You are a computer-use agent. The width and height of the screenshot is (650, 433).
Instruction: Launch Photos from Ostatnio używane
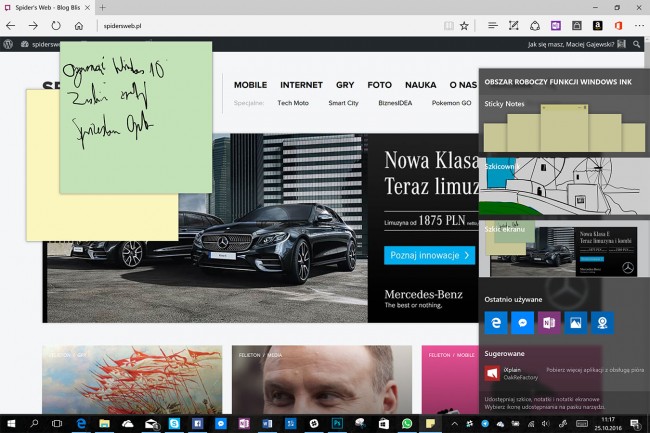click(x=575, y=323)
